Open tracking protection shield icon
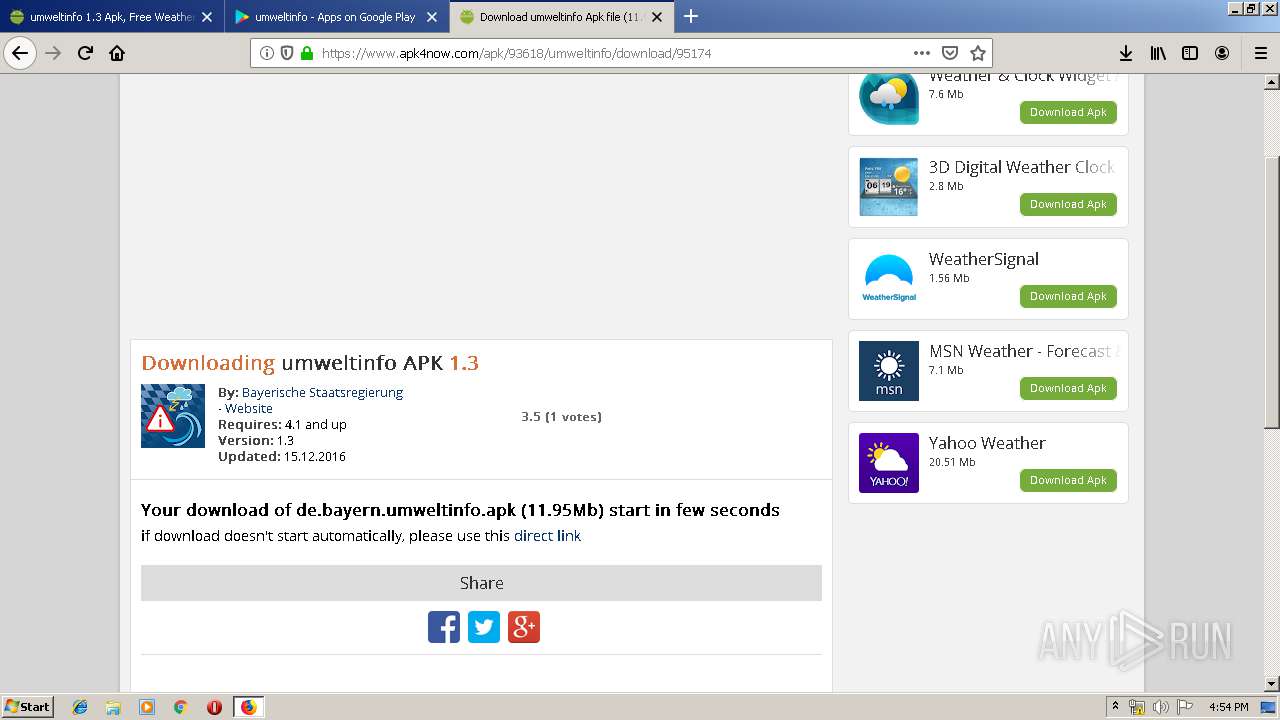This screenshot has height=720, width=1280. pos(287,53)
